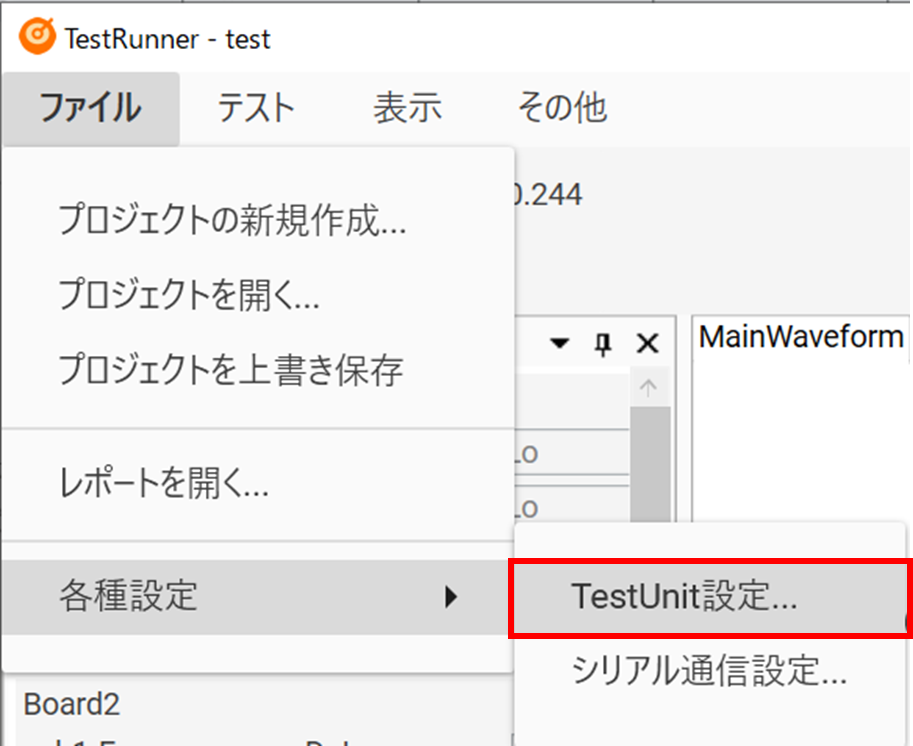The height and width of the screenshot is (746, 913).
Task: Open the その他 menu
Action: [x=561, y=108]
